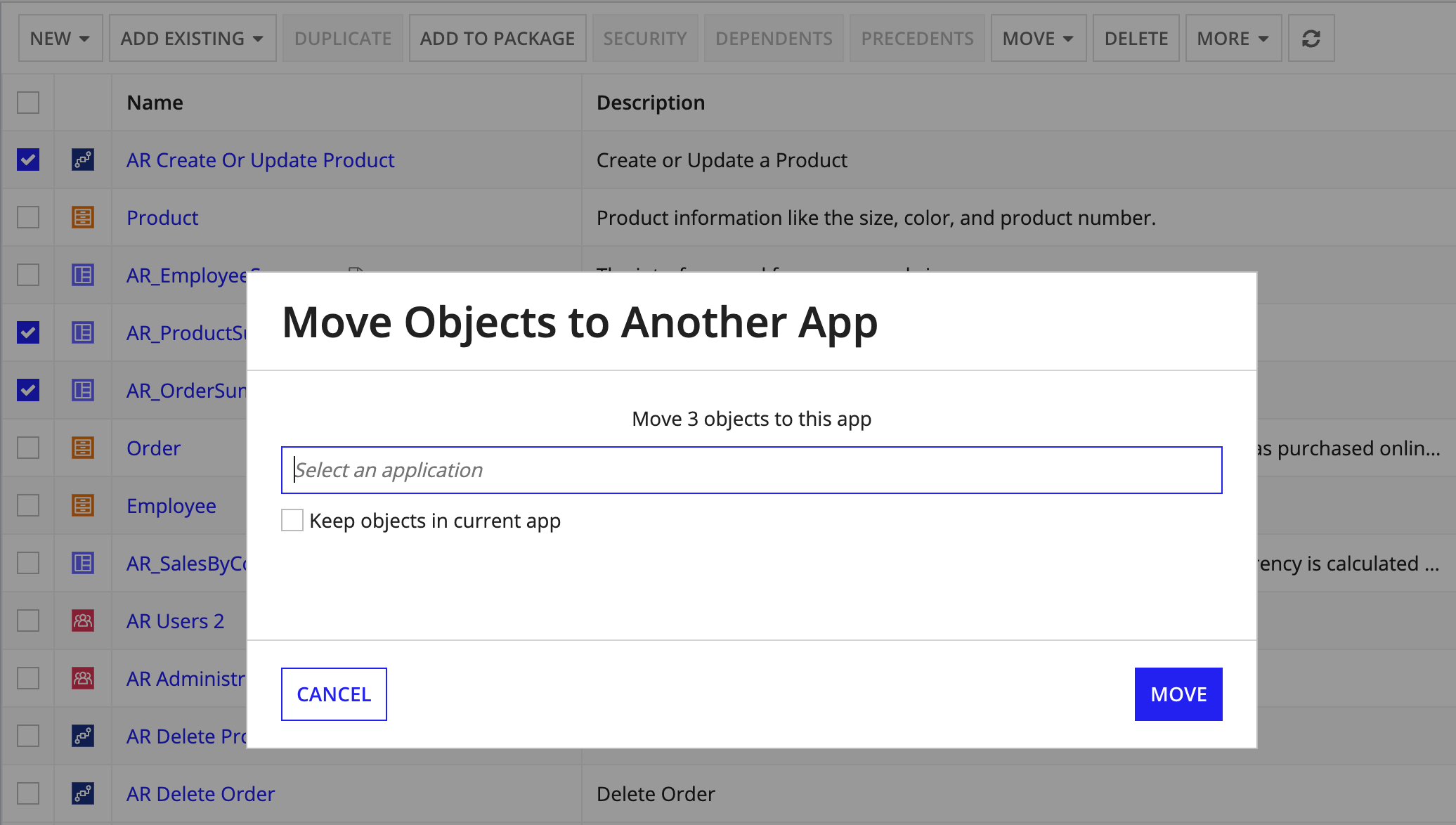
Task: Sort by the Name column header
Action: 155,103
